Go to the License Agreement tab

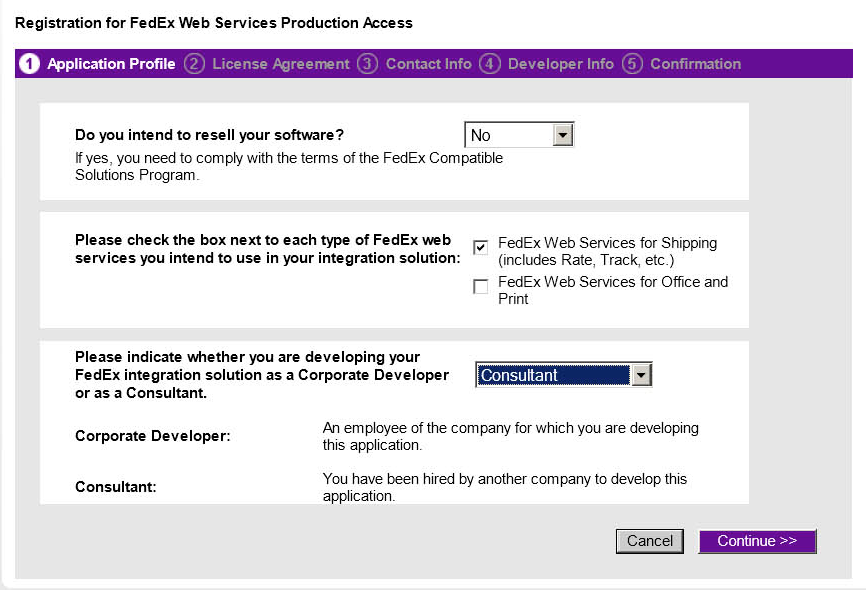coord(281,64)
